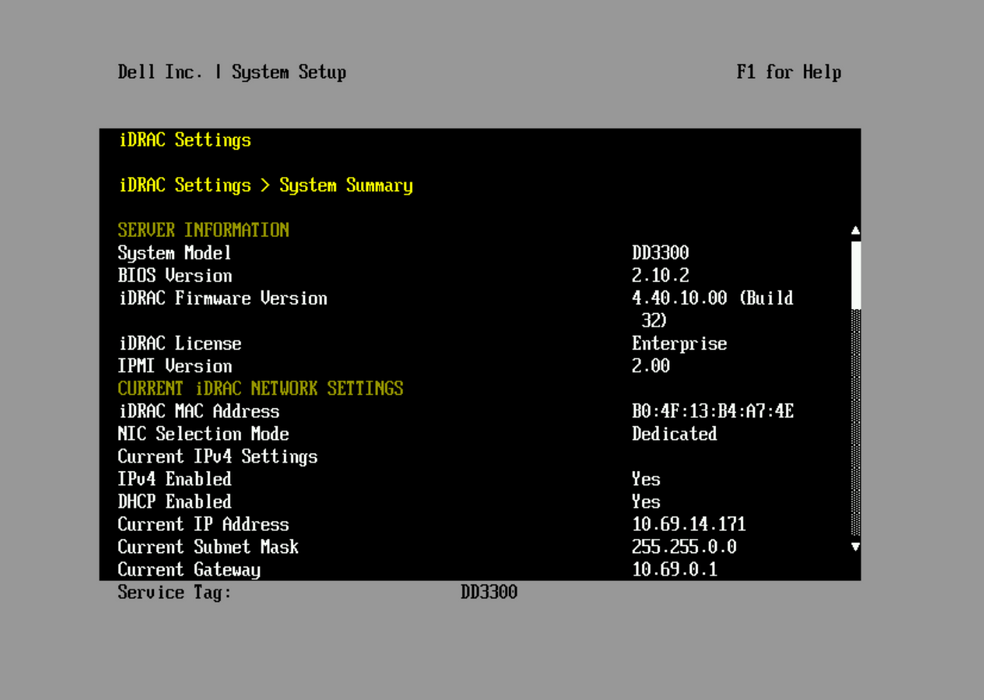Click the Dell Inc. System Setup title
The width and height of the screenshot is (984, 700).
click(x=232, y=72)
